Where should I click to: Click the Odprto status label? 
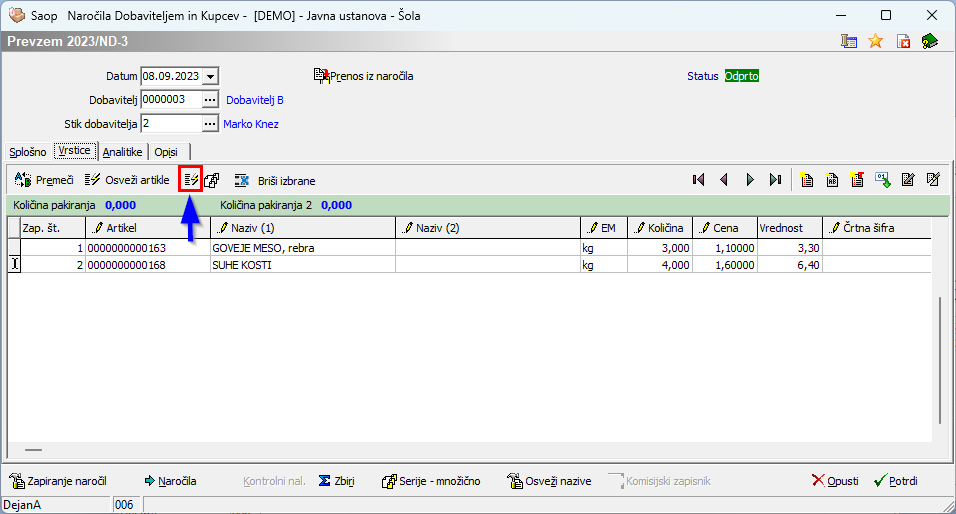tap(741, 76)
